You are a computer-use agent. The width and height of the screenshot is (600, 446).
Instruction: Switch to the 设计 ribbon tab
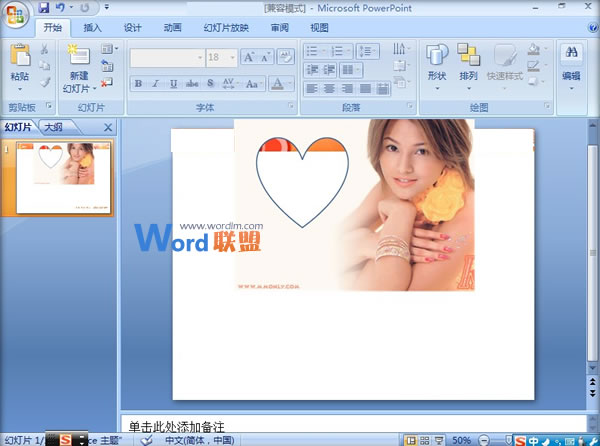click(x=132, y=28)
